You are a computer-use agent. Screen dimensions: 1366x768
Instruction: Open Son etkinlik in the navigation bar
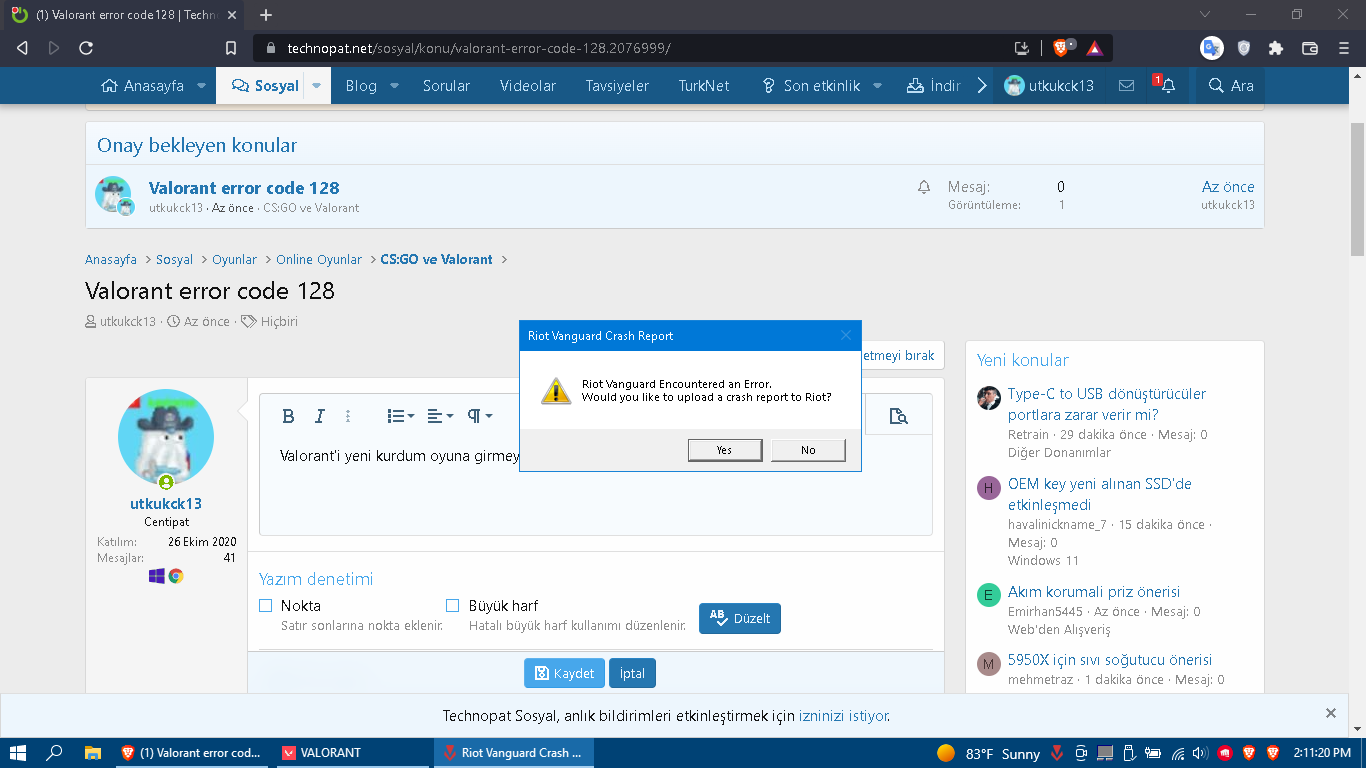[811, 86]
